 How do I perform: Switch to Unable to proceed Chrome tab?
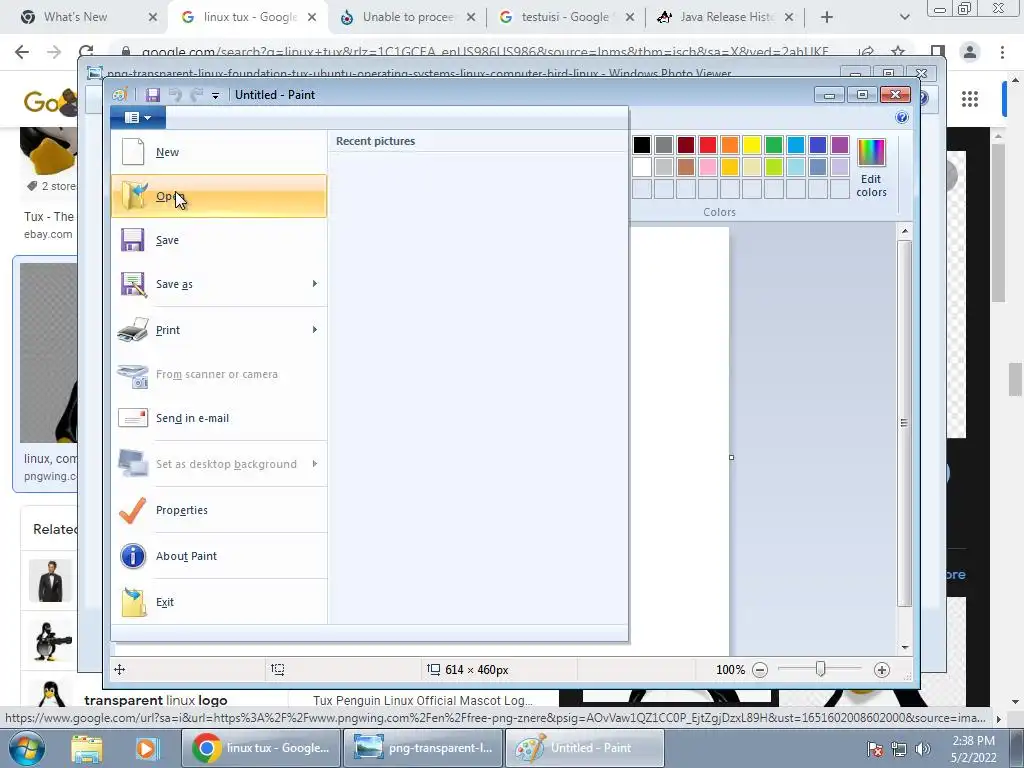tap(408, 17)
